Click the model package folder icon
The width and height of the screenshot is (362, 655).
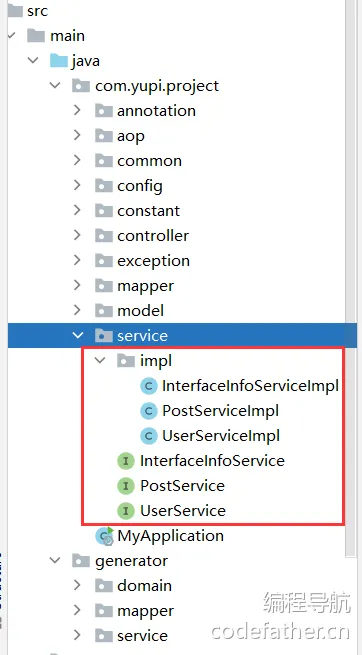tap(104, 310)
